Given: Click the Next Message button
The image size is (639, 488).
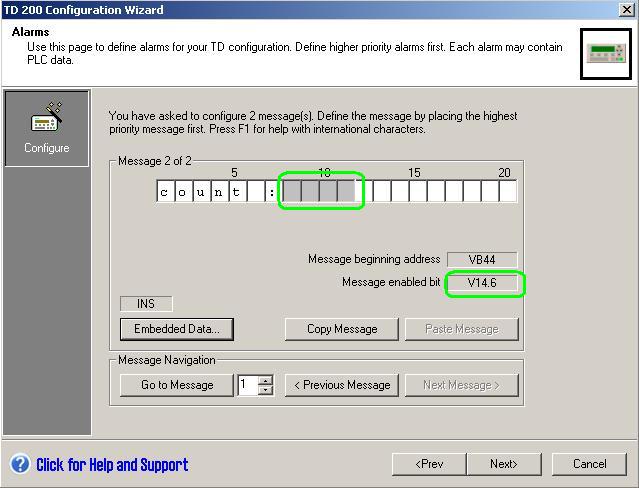Looking at the screenshot, I should [462, 385].
